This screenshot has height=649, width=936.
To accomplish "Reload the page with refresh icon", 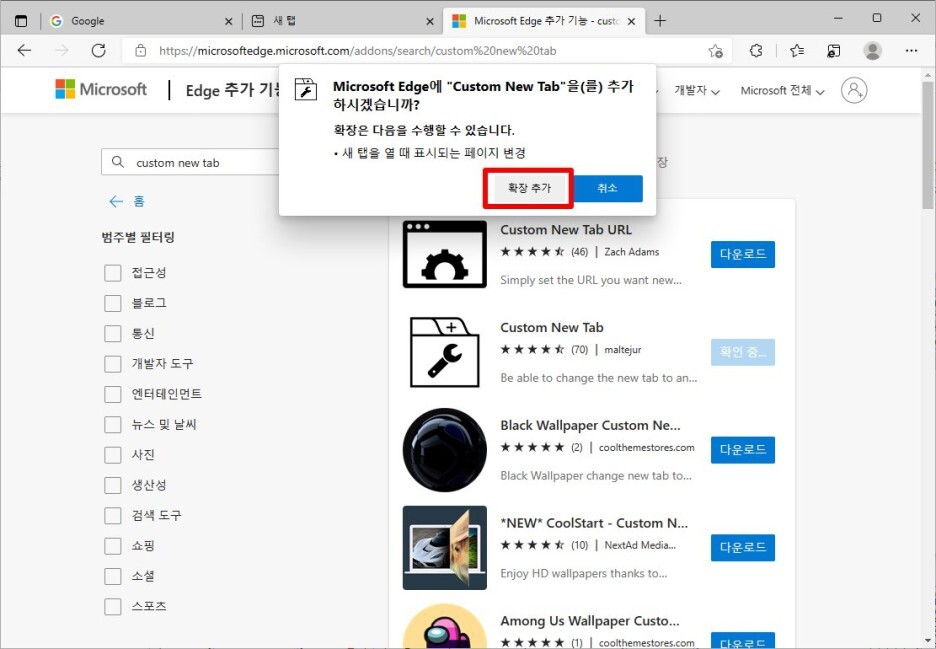I will point(98,51).
